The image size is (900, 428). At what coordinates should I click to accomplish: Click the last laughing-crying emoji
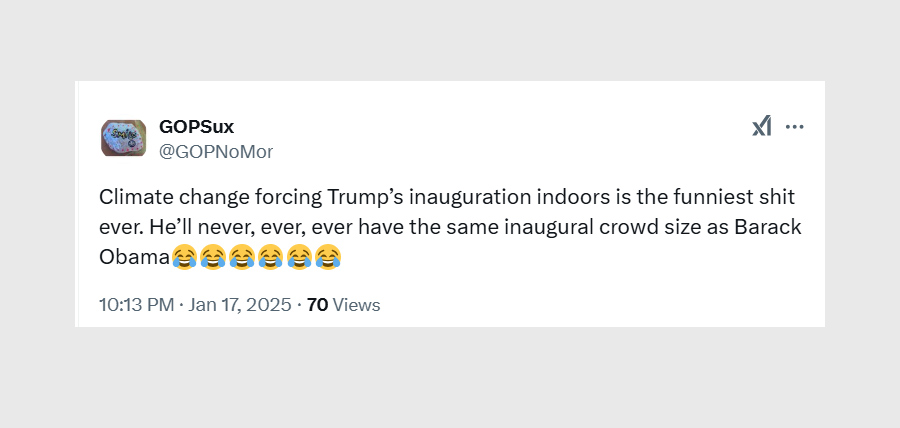pos(328,258)
